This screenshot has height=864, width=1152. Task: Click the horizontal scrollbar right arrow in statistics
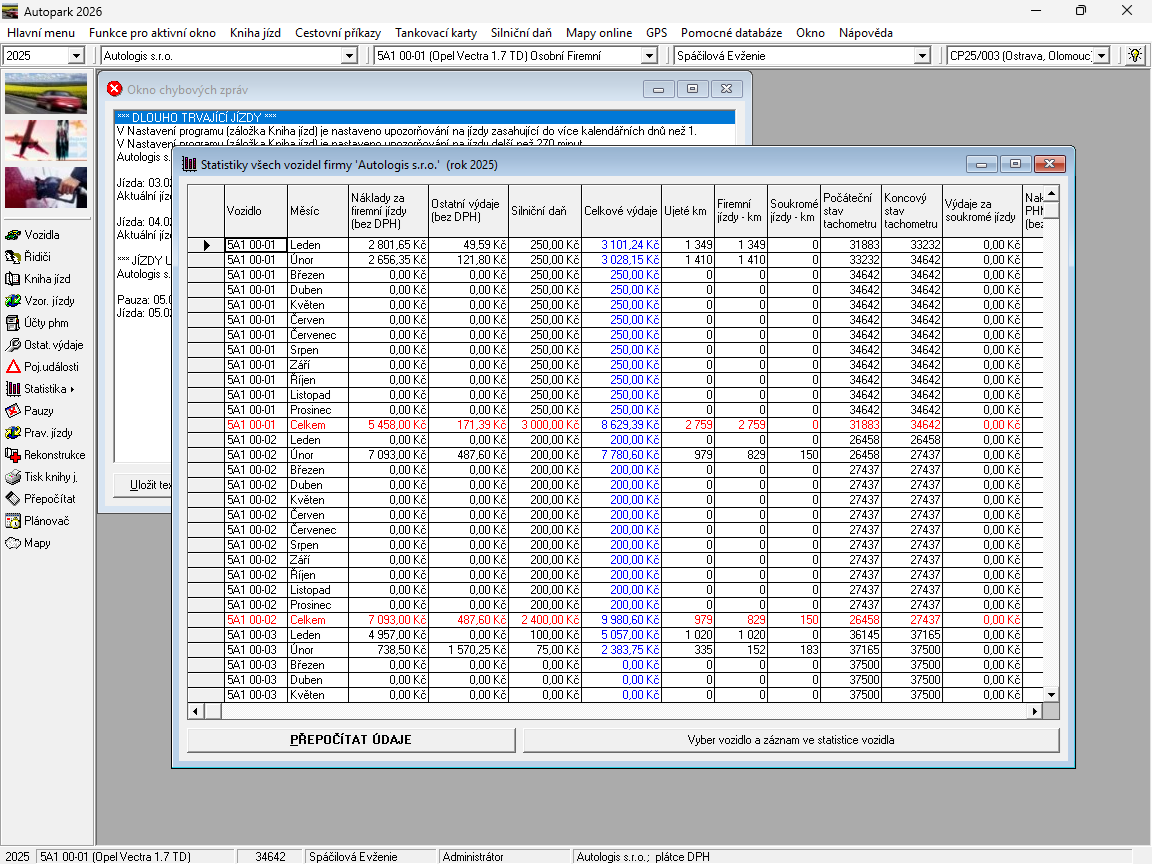(1035, 711)
